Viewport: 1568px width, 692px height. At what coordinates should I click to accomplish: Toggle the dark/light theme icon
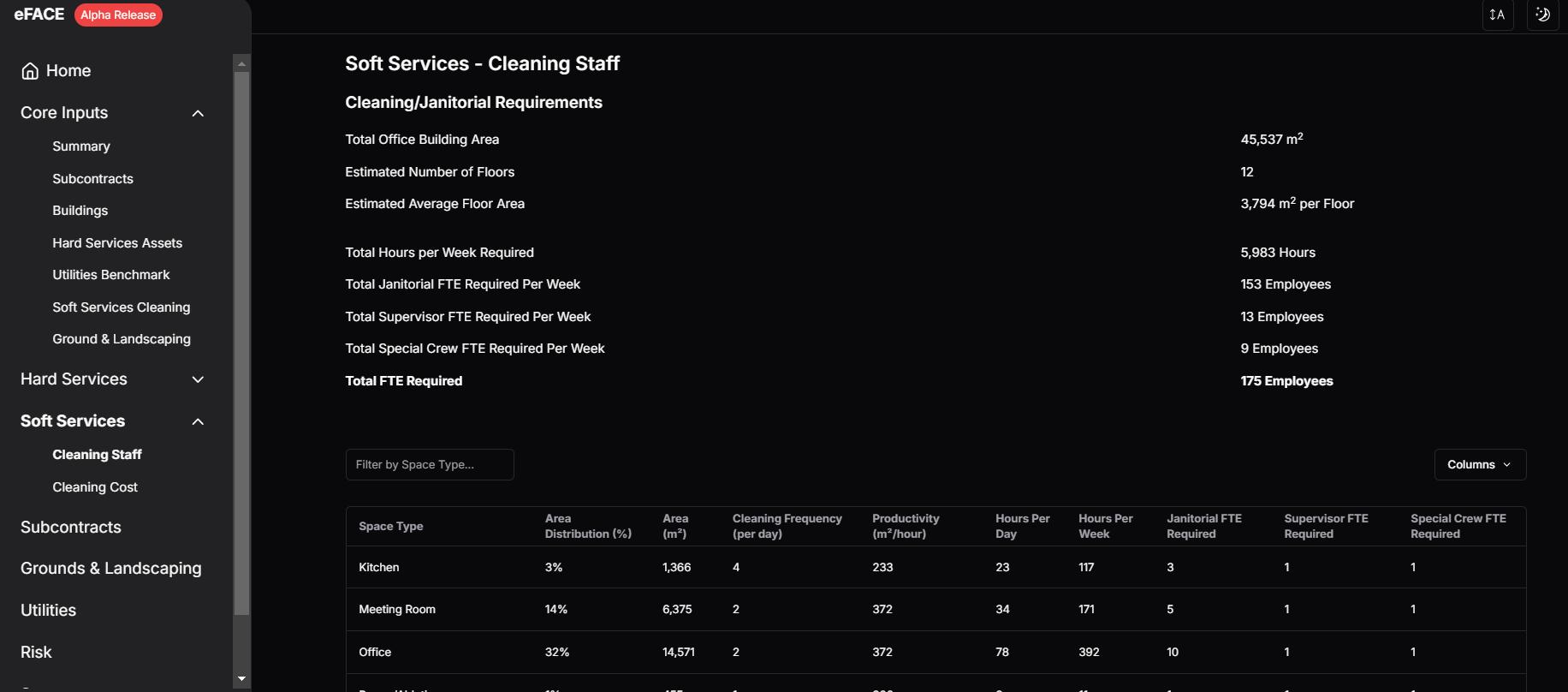click(x=1542, y=15)
